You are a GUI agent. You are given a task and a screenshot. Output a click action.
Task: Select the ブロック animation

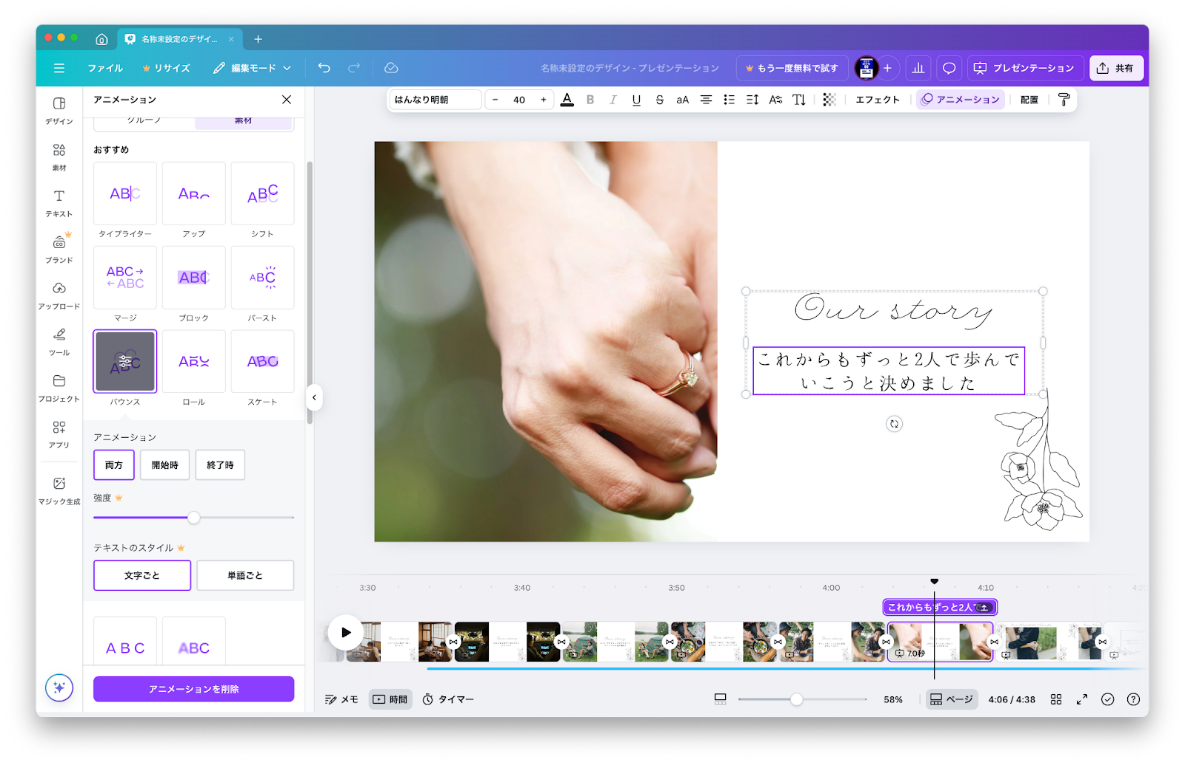click(x=193, y=277)
